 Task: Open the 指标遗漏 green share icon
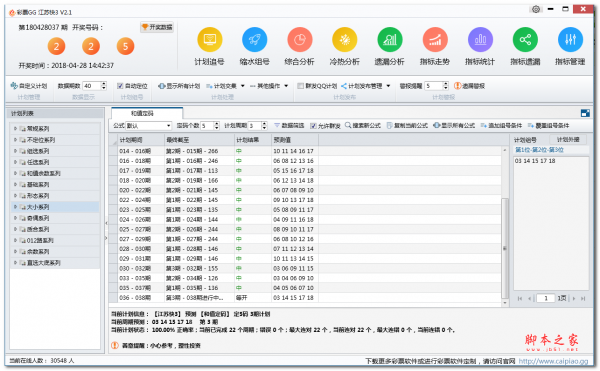pyautogui.click(x=525, y=39)
